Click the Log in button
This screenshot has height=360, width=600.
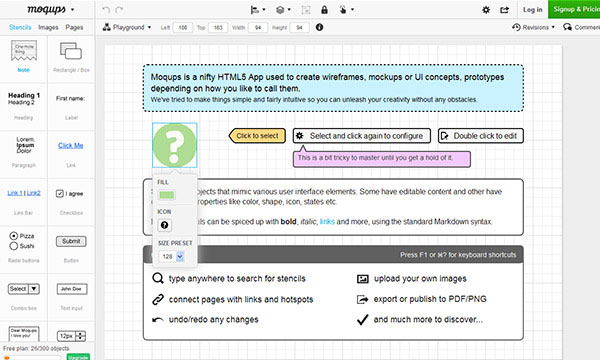point(532,10)
